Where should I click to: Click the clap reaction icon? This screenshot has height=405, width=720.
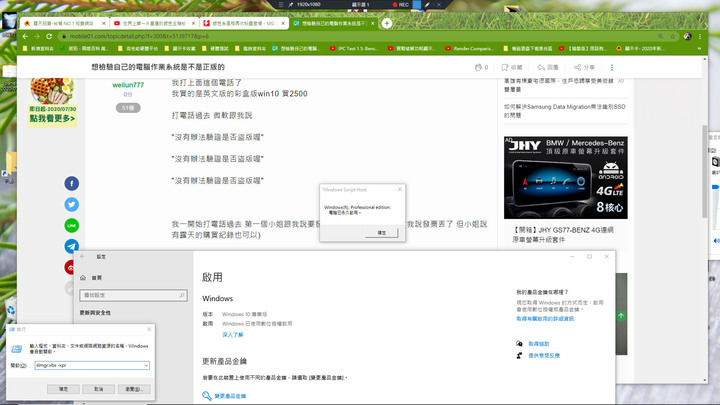(478, 67)
